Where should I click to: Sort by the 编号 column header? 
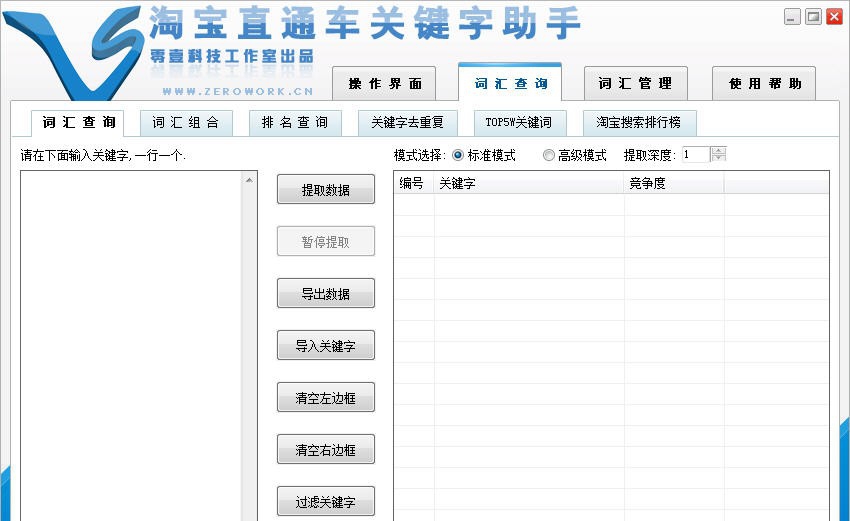[x=414, y=183]
